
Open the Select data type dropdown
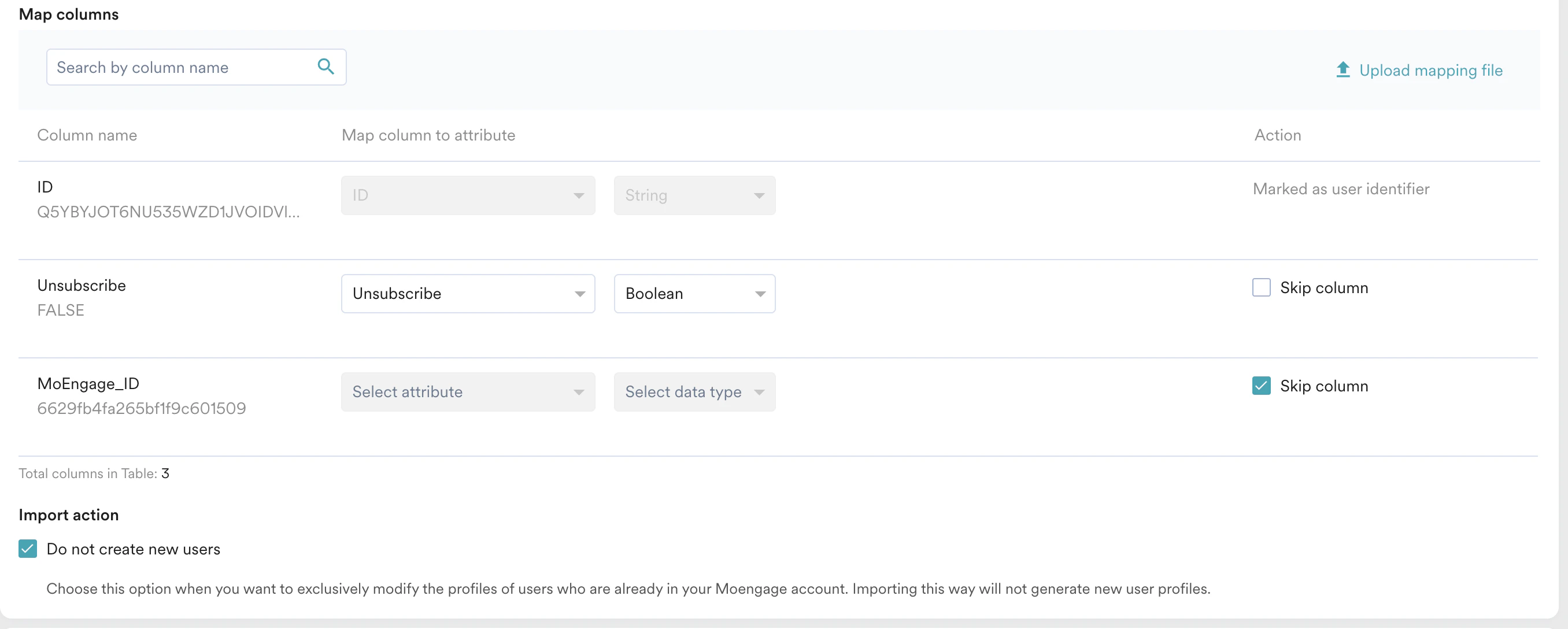coord(694,391)
